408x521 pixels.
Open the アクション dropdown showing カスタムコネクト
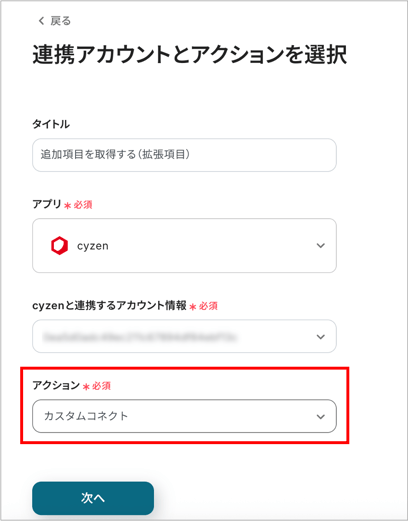184,416
